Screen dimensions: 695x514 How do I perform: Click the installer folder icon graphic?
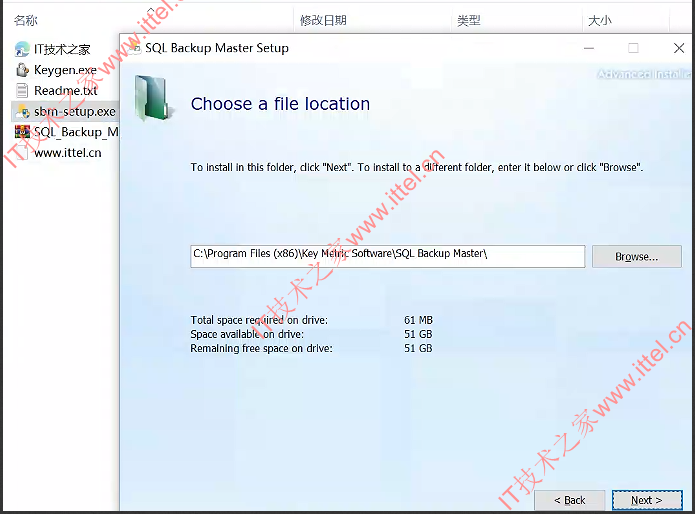point(152,98)
